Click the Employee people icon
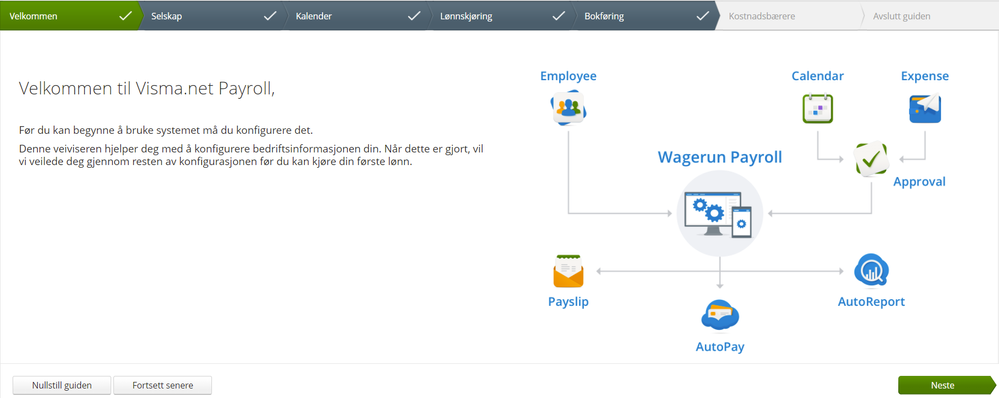The image size is (999, 398). tap(568, 107)
